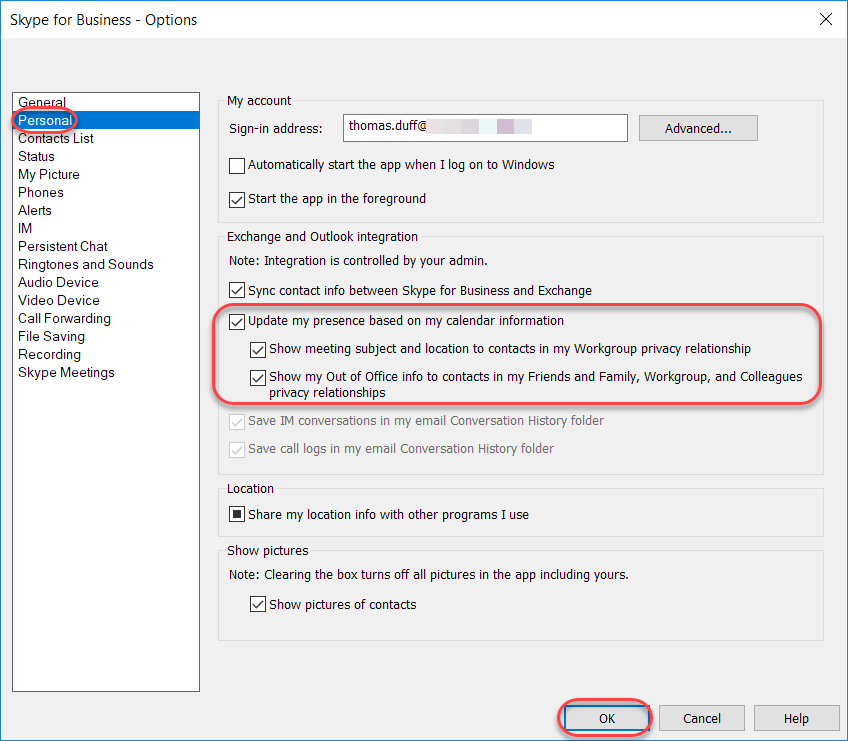Click inside the sign-in address field
Viewport: 848px width, 741px height.
point(485,128)
